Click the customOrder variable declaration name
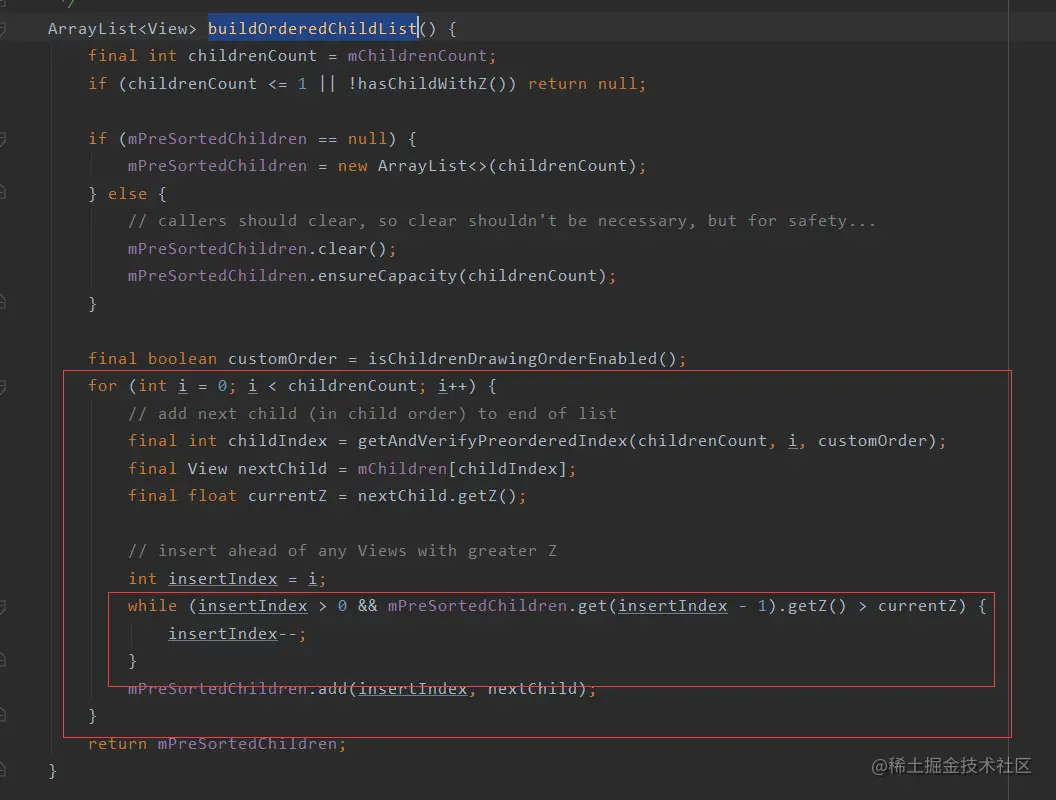 (x=282, y=358)
